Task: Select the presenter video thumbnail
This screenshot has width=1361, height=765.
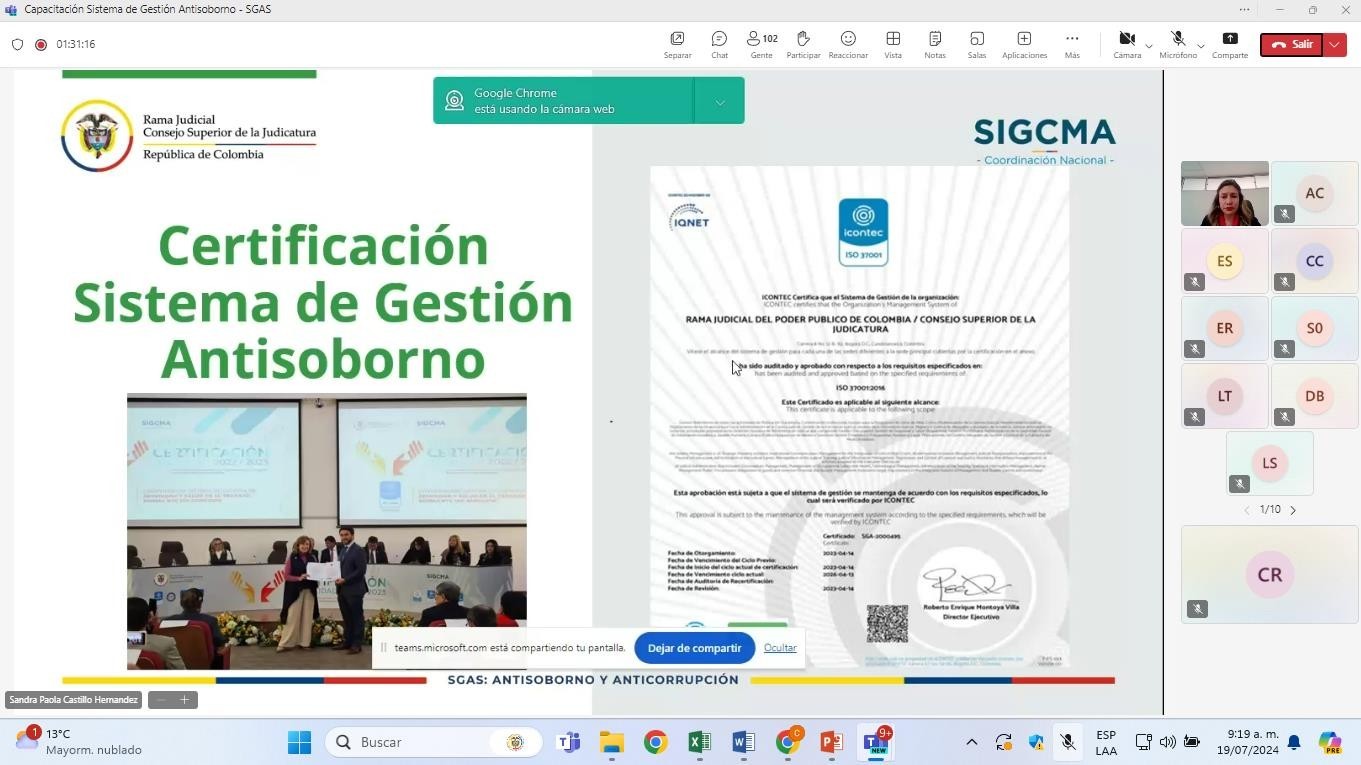Action: point(1224,194)
